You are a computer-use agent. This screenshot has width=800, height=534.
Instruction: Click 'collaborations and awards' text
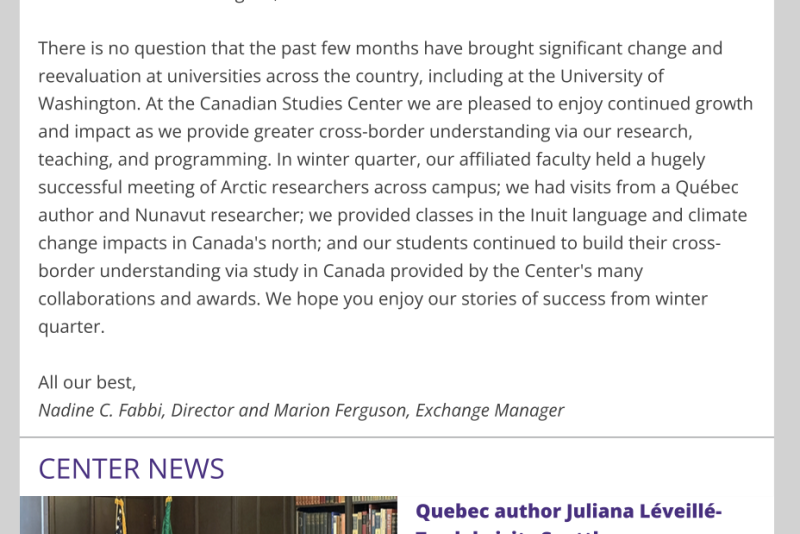pos(149,298)
